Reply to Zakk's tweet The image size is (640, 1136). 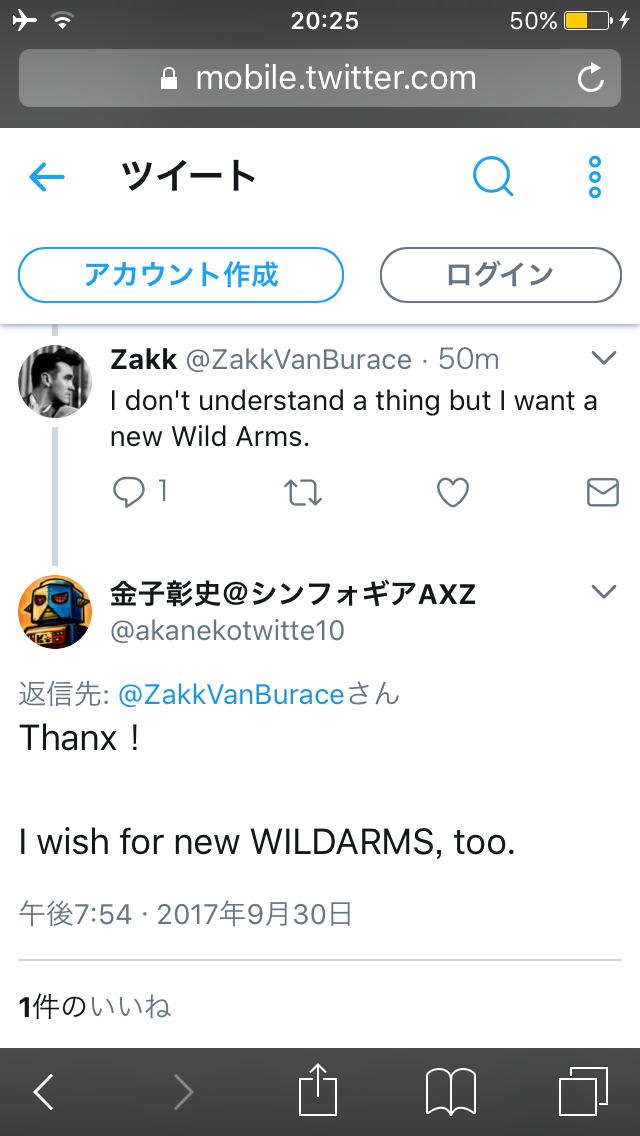(x=129, y=491)
